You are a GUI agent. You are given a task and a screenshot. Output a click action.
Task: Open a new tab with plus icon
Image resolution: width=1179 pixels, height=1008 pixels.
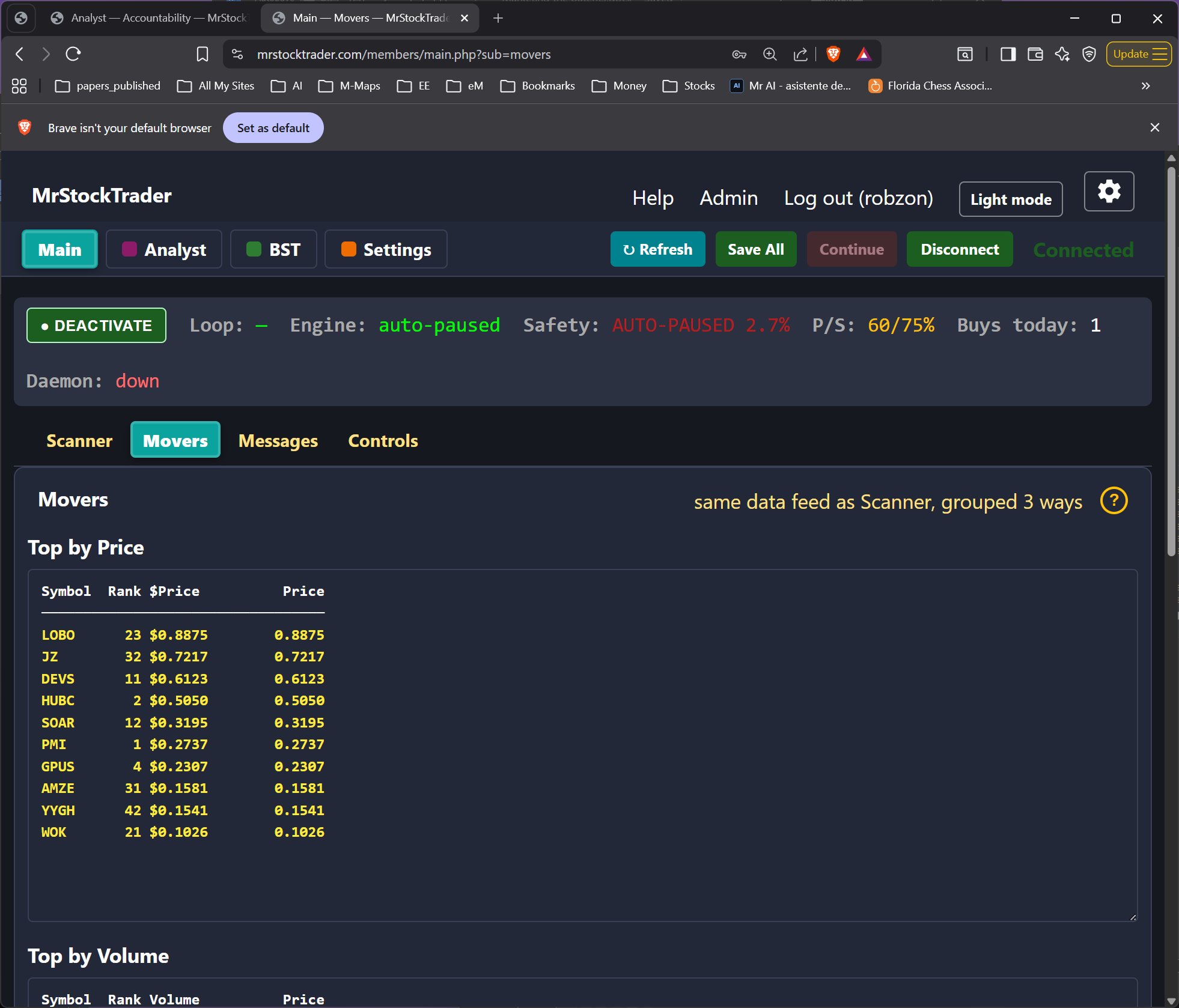pyautogui.click(x=498, y=18)
